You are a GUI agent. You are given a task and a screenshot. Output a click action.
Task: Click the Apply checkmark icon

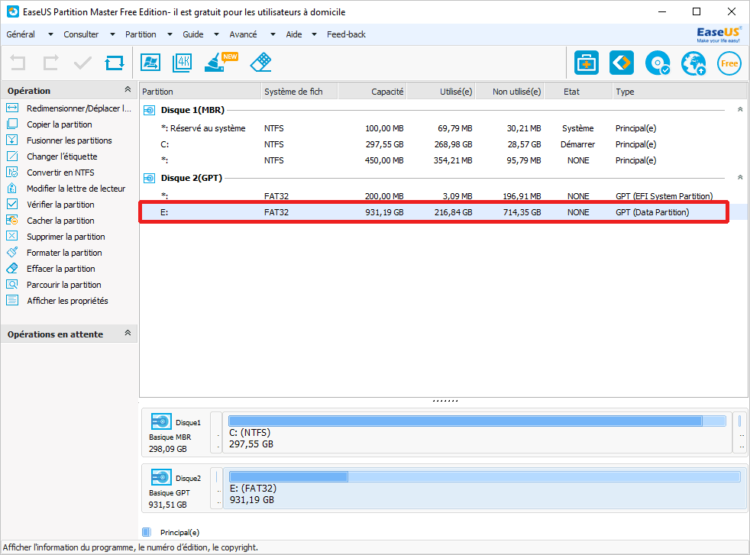point(82,63)
